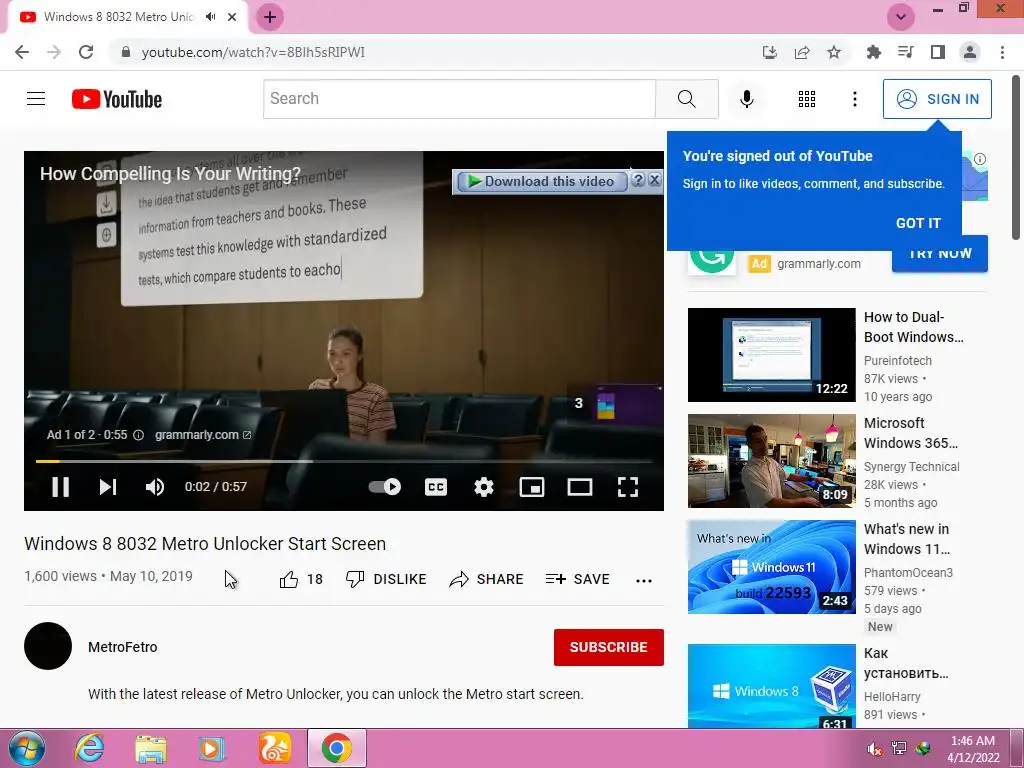Click What's new in Windows 11 title
The width and height of the screenshot is (1024, 768).
906,539
